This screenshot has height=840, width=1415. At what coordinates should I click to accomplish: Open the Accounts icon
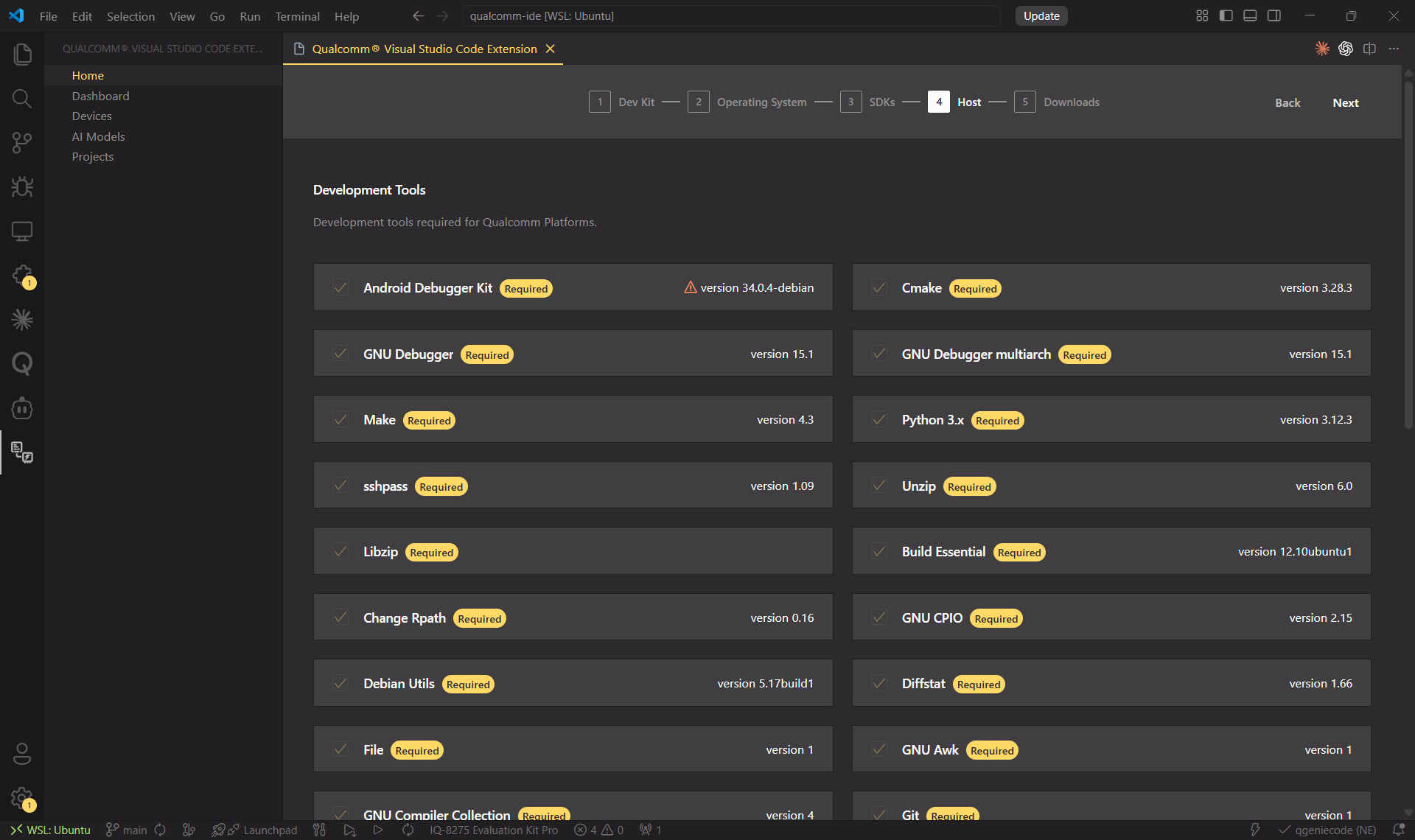coord(22,753)
